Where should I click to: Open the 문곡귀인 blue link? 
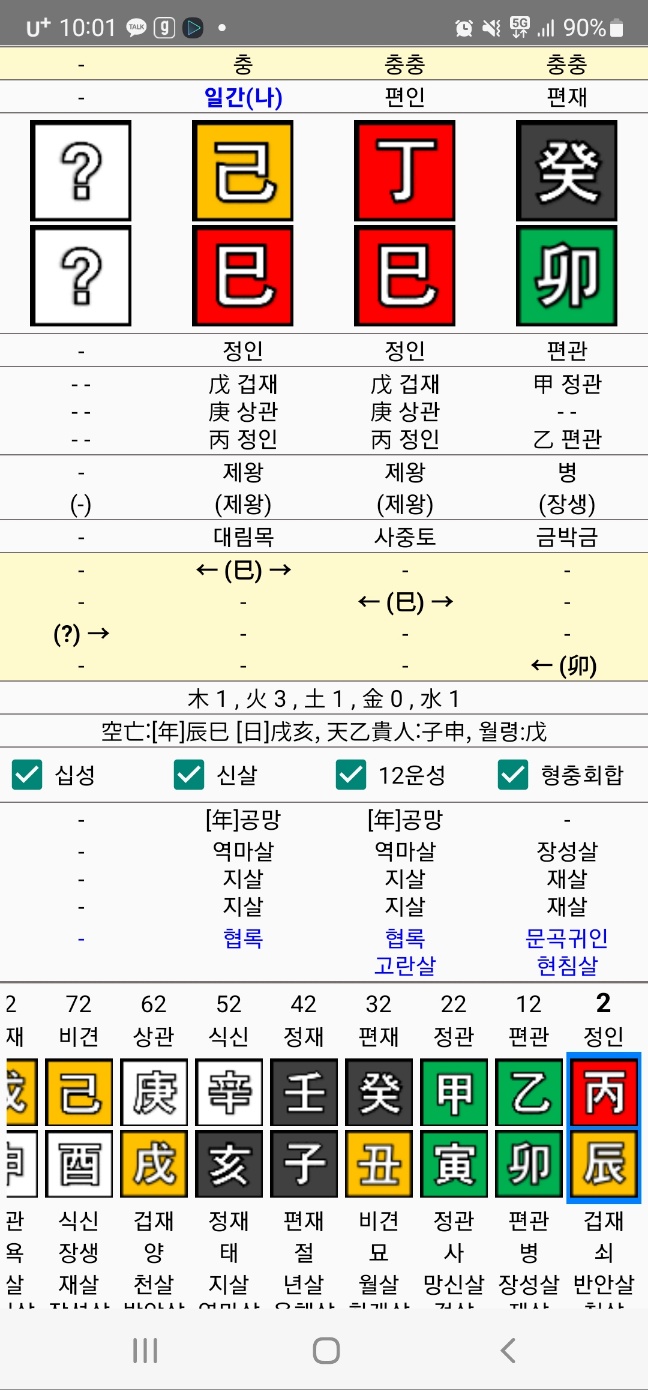566,938
